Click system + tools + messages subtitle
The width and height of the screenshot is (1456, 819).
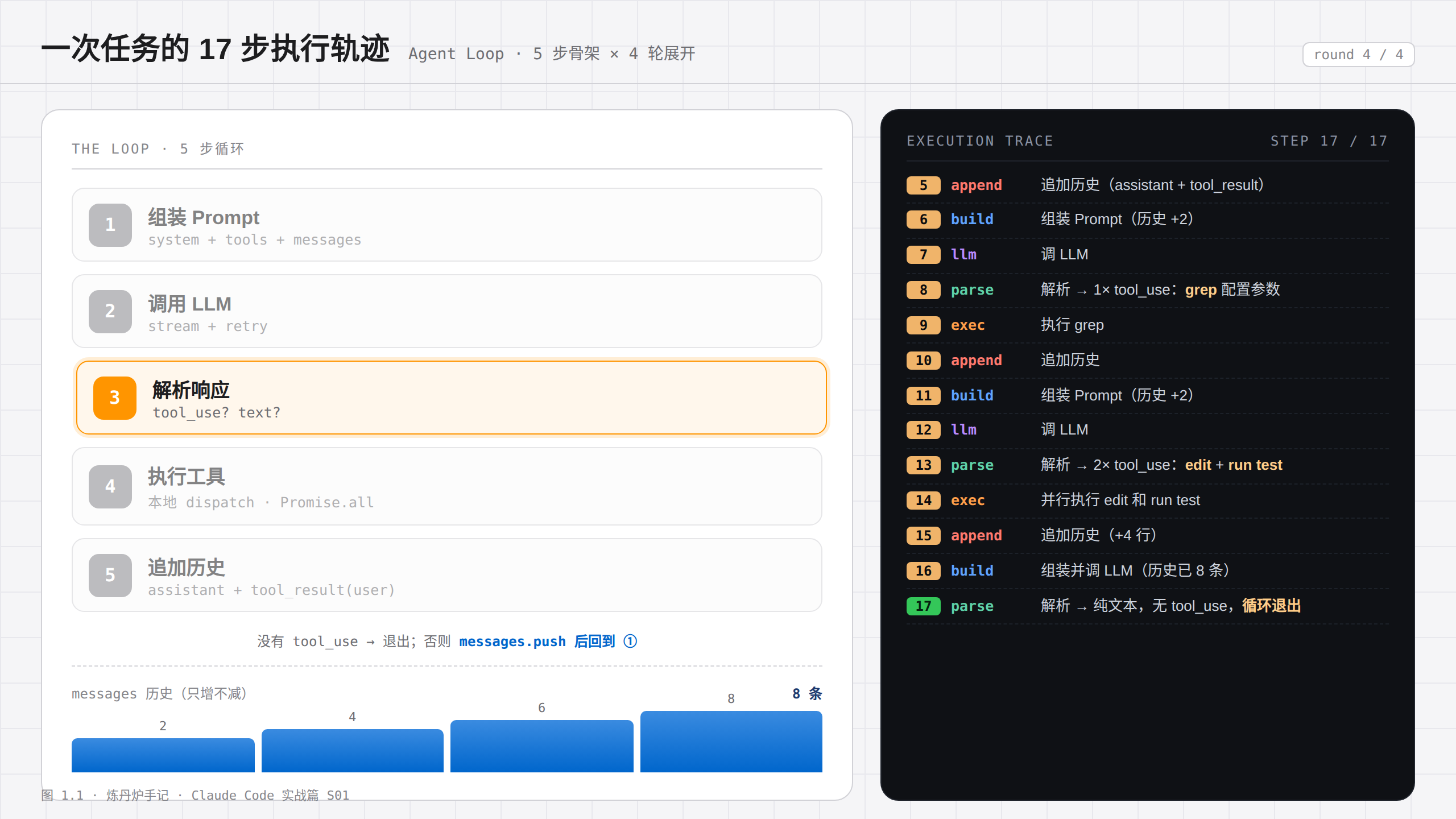[x=255, y=240]
